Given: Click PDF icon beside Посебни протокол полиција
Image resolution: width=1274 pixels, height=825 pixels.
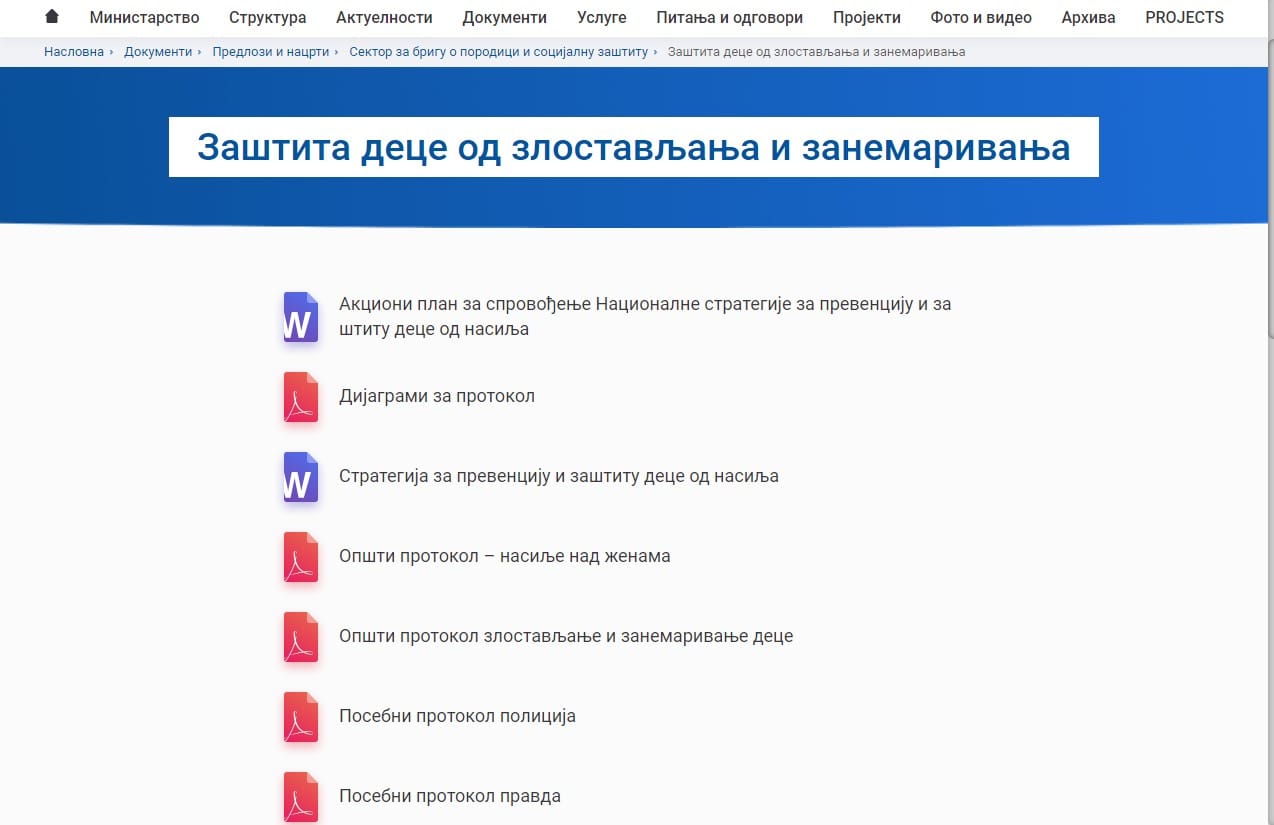Looking at the screenshot, I should (x=300, y=717).
